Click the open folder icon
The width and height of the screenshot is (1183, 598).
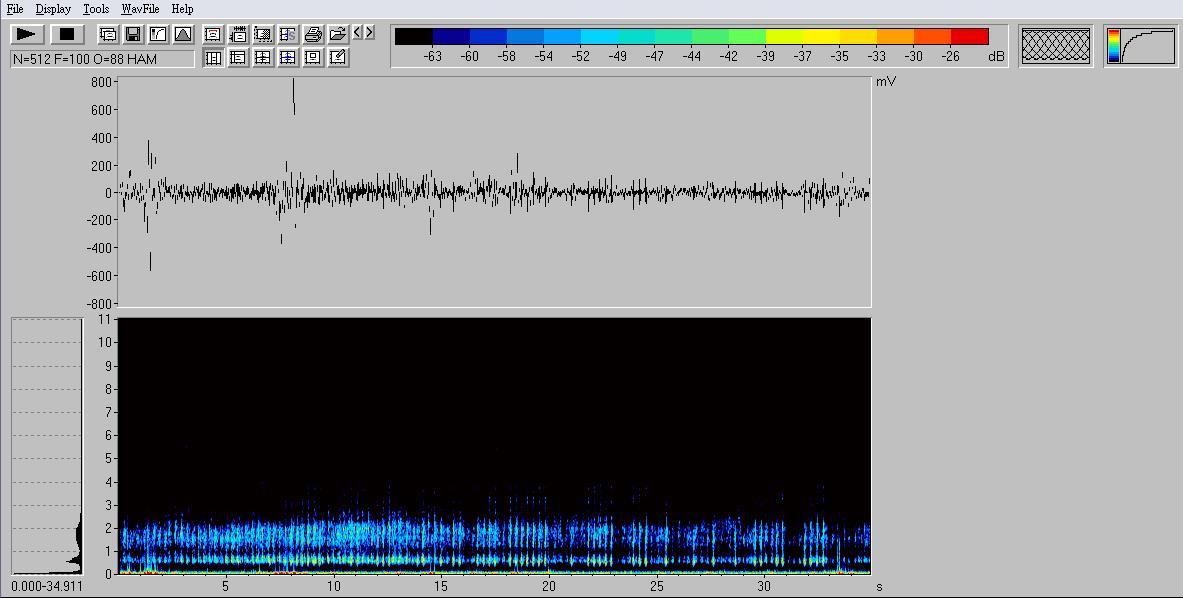[x=338, y=34]
